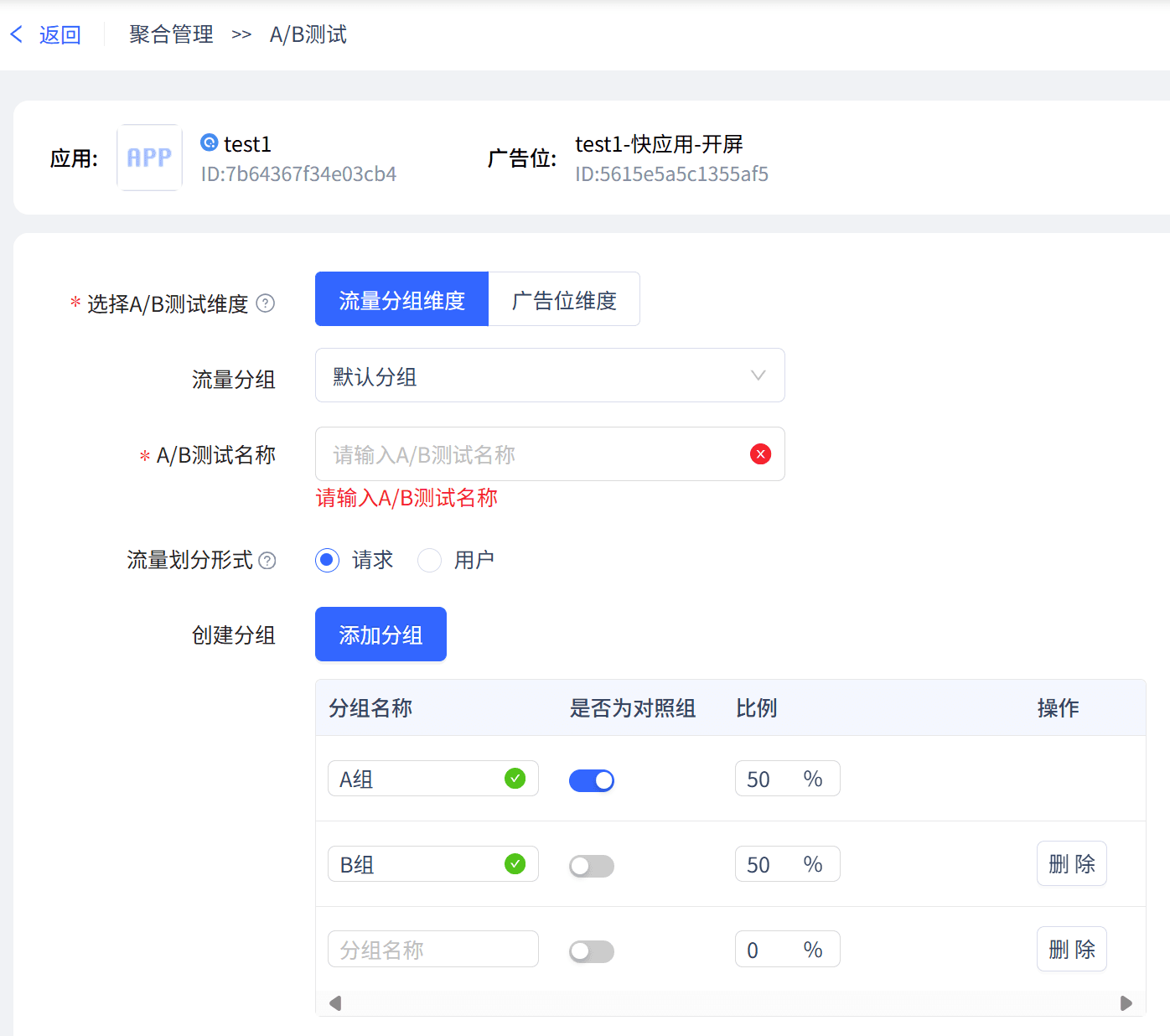Click the 添加分组 button
Image resolution: width=1170 pixels, height=1036 pixels.
click(381, 635)
